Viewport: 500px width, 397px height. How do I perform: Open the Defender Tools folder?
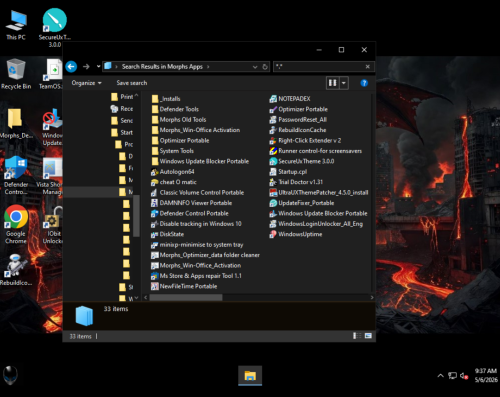[175, 109]
